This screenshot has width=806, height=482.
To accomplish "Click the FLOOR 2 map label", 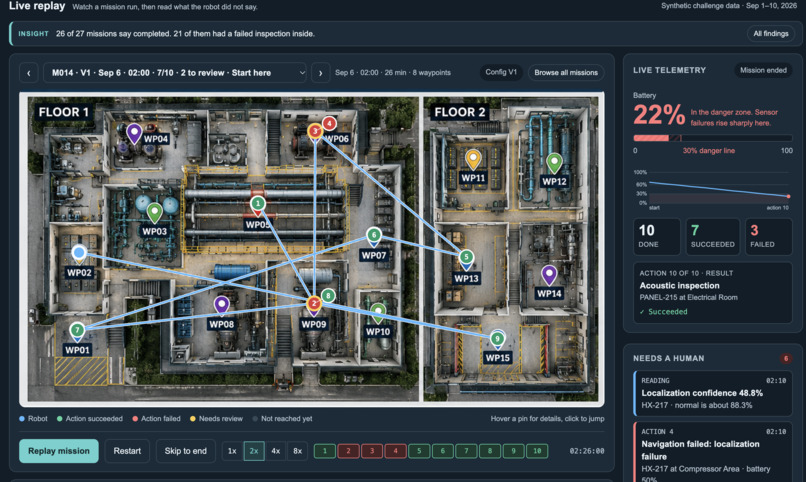I will 460,112.
